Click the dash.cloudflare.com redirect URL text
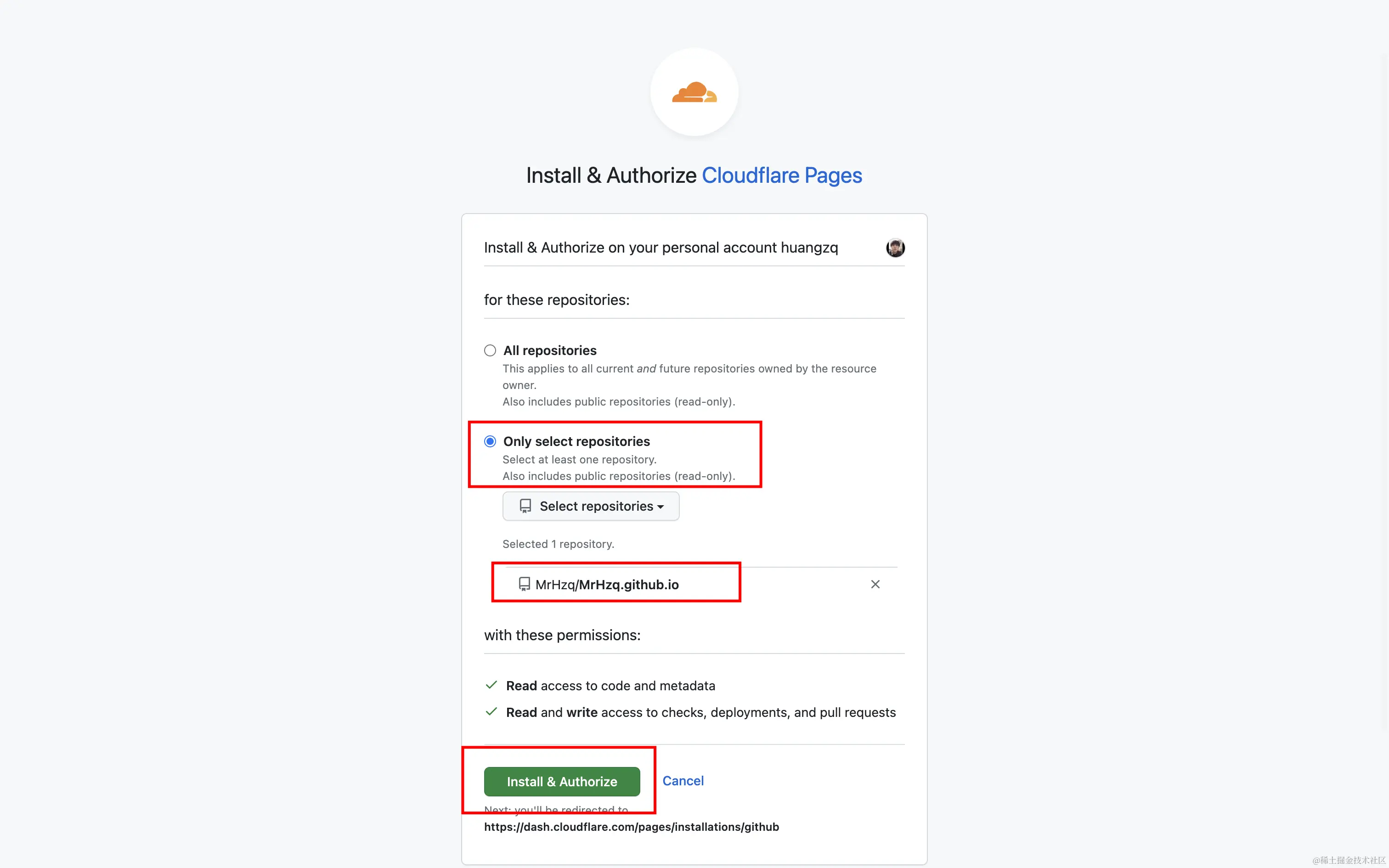This screenshot has height=868, width=1389. tap(632, 827)
